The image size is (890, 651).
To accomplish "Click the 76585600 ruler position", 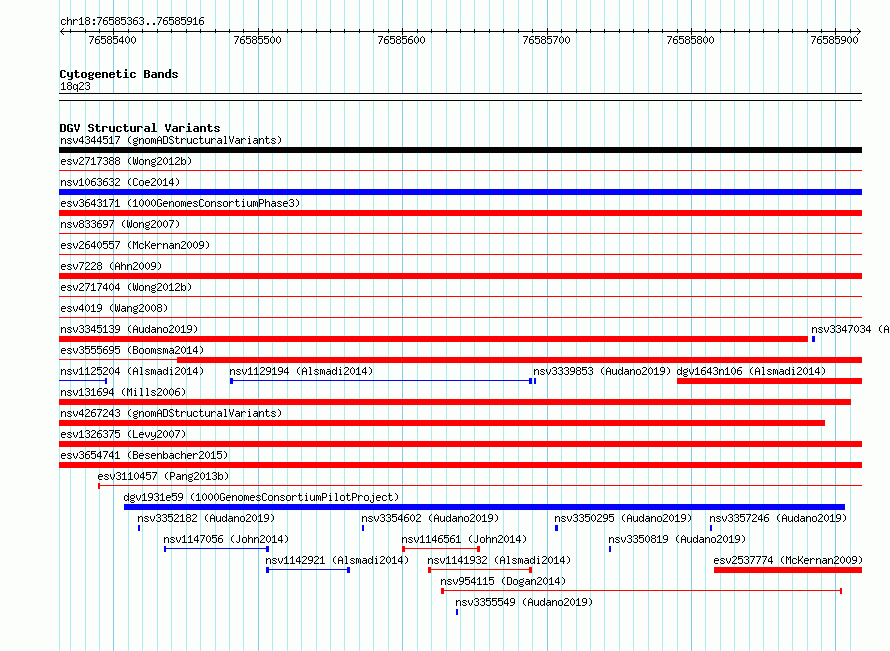I will (x=401, y=40).
